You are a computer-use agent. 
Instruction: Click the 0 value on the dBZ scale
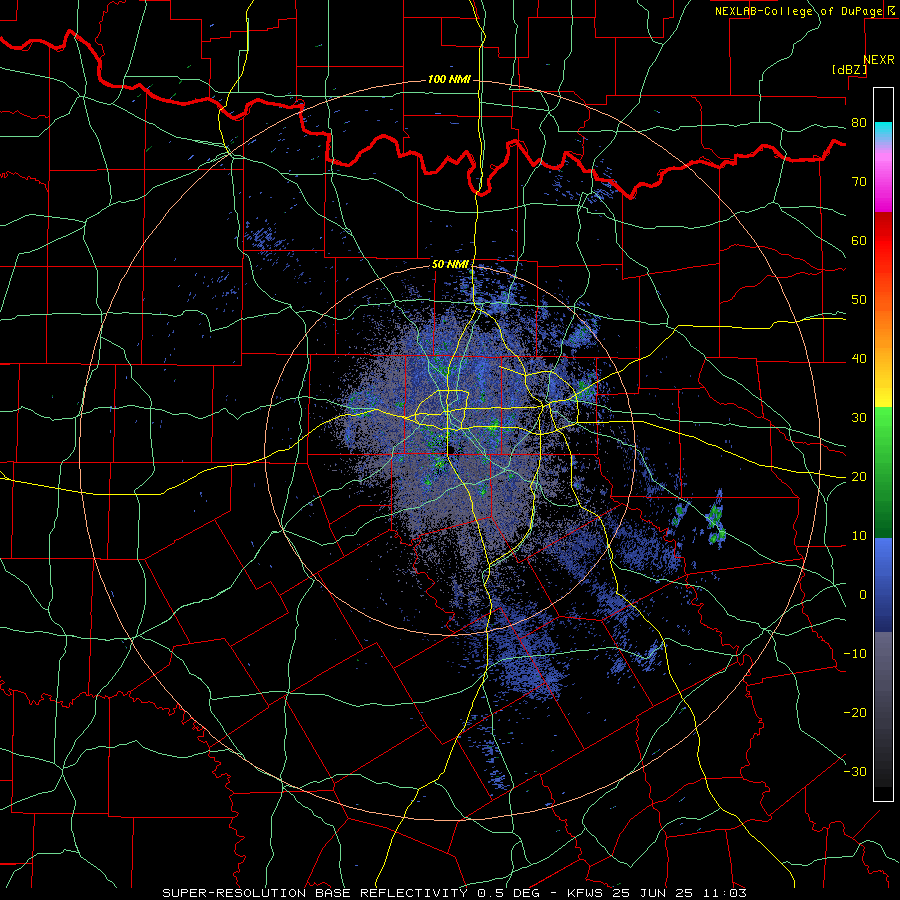point(863,595)
